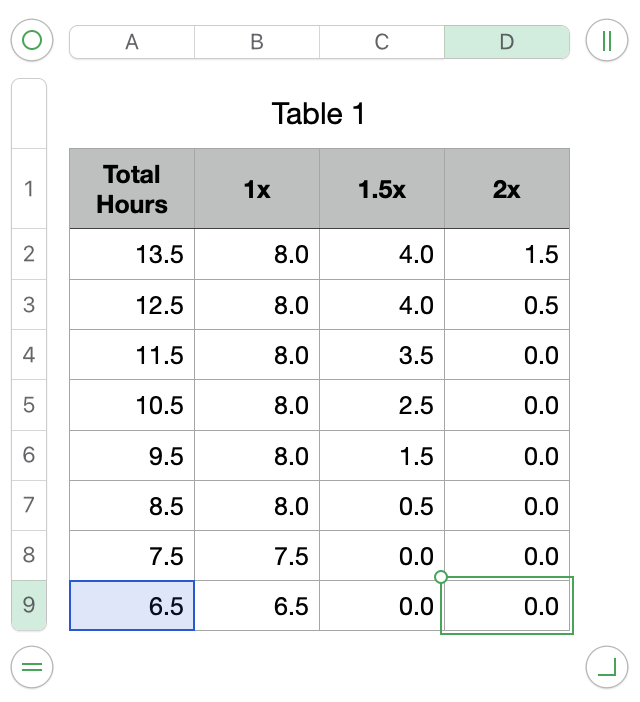Click the 1.5 cell in the 2x column
The height and width of the screenshot is (702, 640).
pyautogui.click(x=507, y=255)
